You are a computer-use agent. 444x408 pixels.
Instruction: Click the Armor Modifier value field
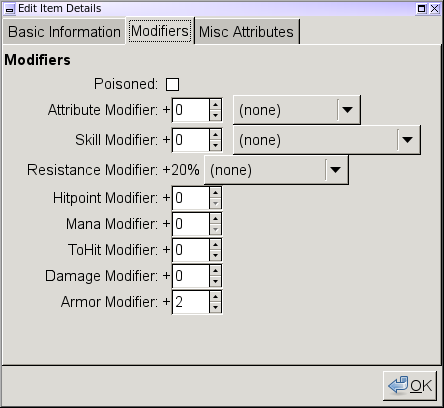[x=191, y=302]
